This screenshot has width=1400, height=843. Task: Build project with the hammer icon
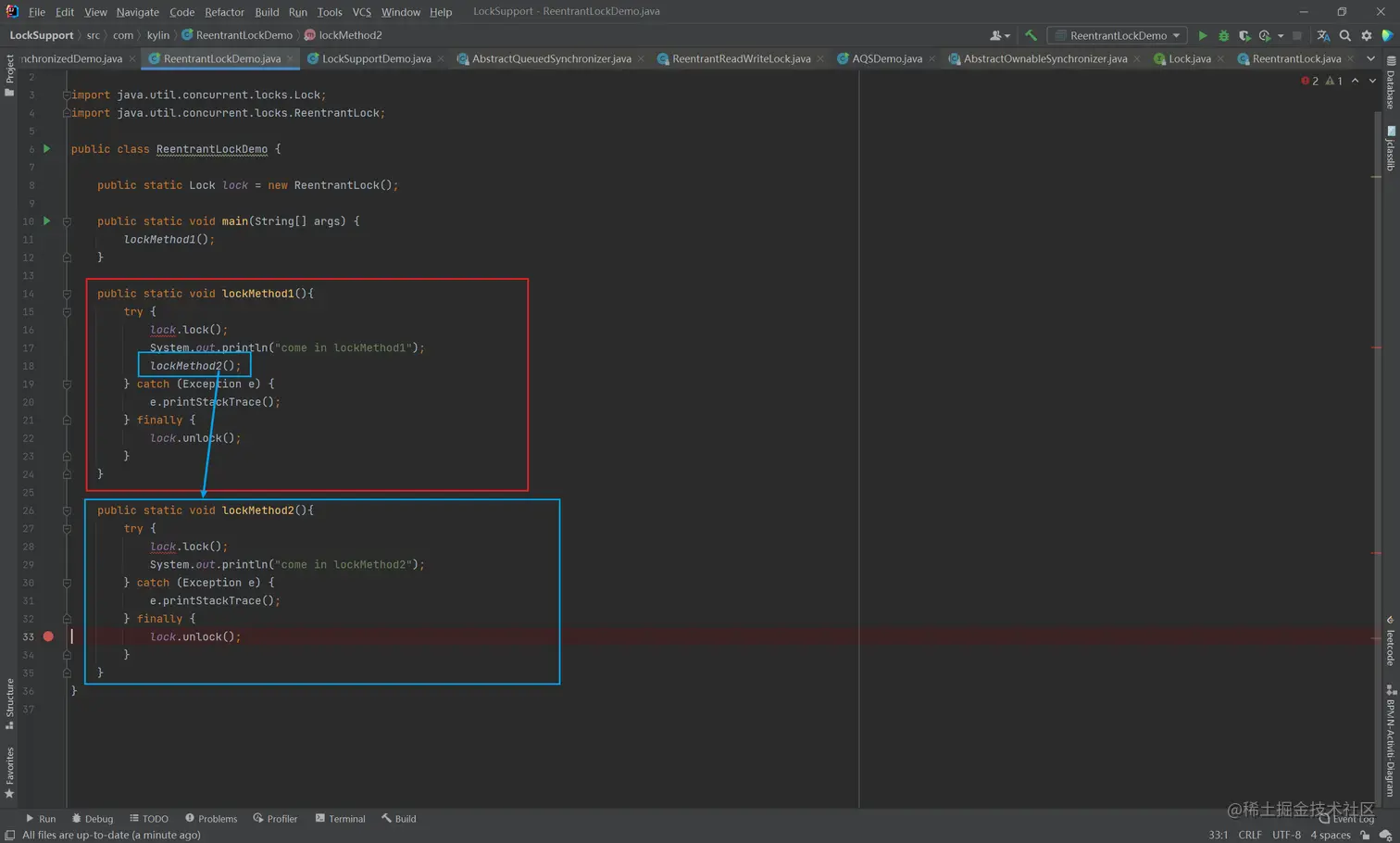(1031, 35)
